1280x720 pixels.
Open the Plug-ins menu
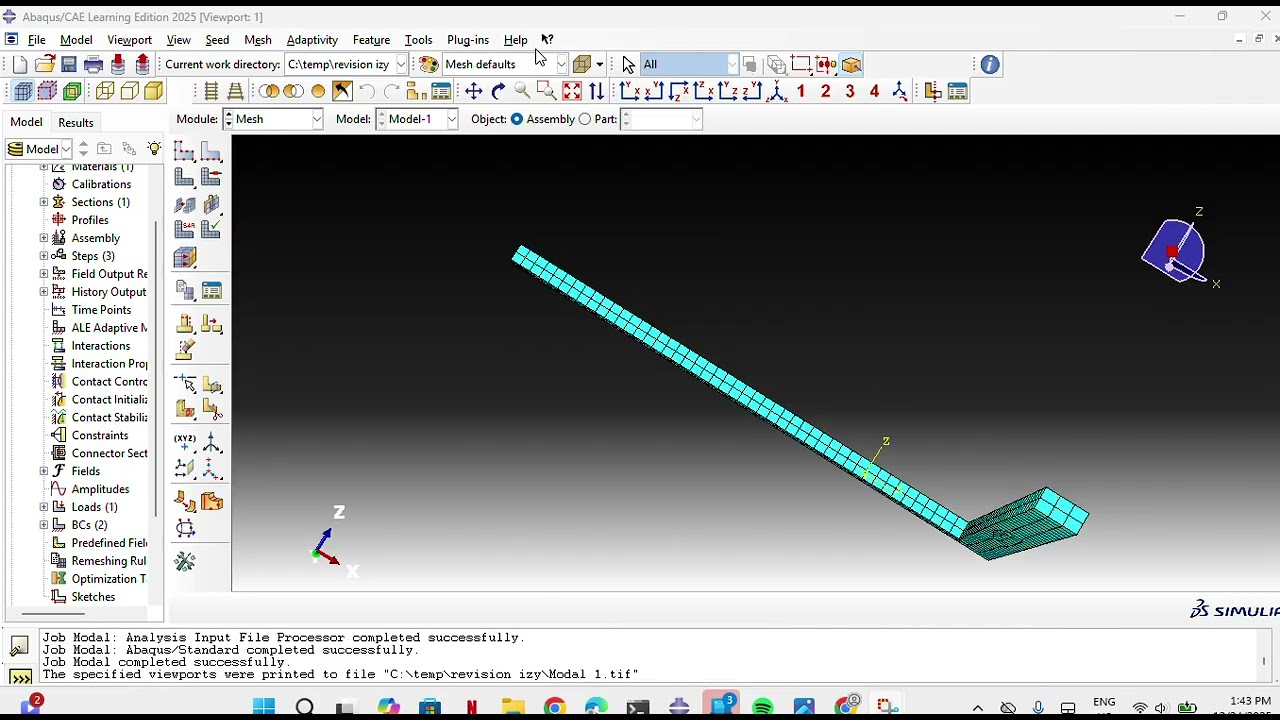(x=468, y=40)
